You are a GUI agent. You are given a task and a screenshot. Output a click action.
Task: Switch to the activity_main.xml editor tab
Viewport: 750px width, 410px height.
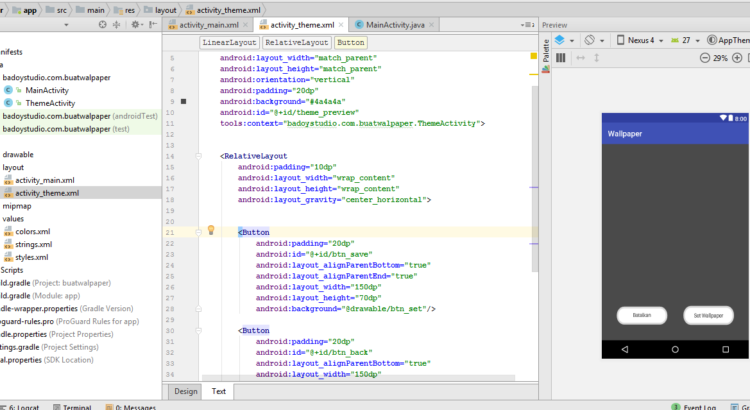210,25
